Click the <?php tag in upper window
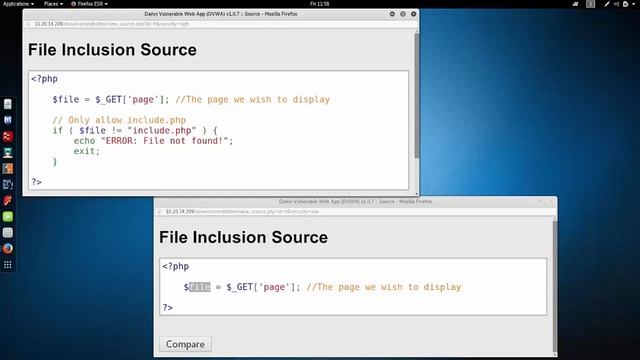The height and width of the screenshot is (360, 640). click(44, 79)
